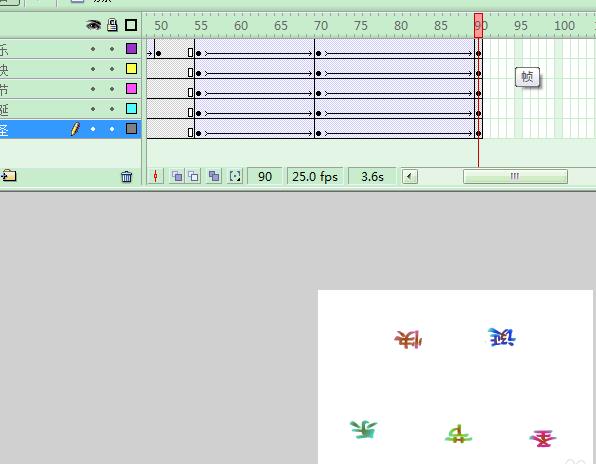Screen dimensions: 596x464
Task: Delete layer with the trash can icon
Action: click(x=127, y=177)
